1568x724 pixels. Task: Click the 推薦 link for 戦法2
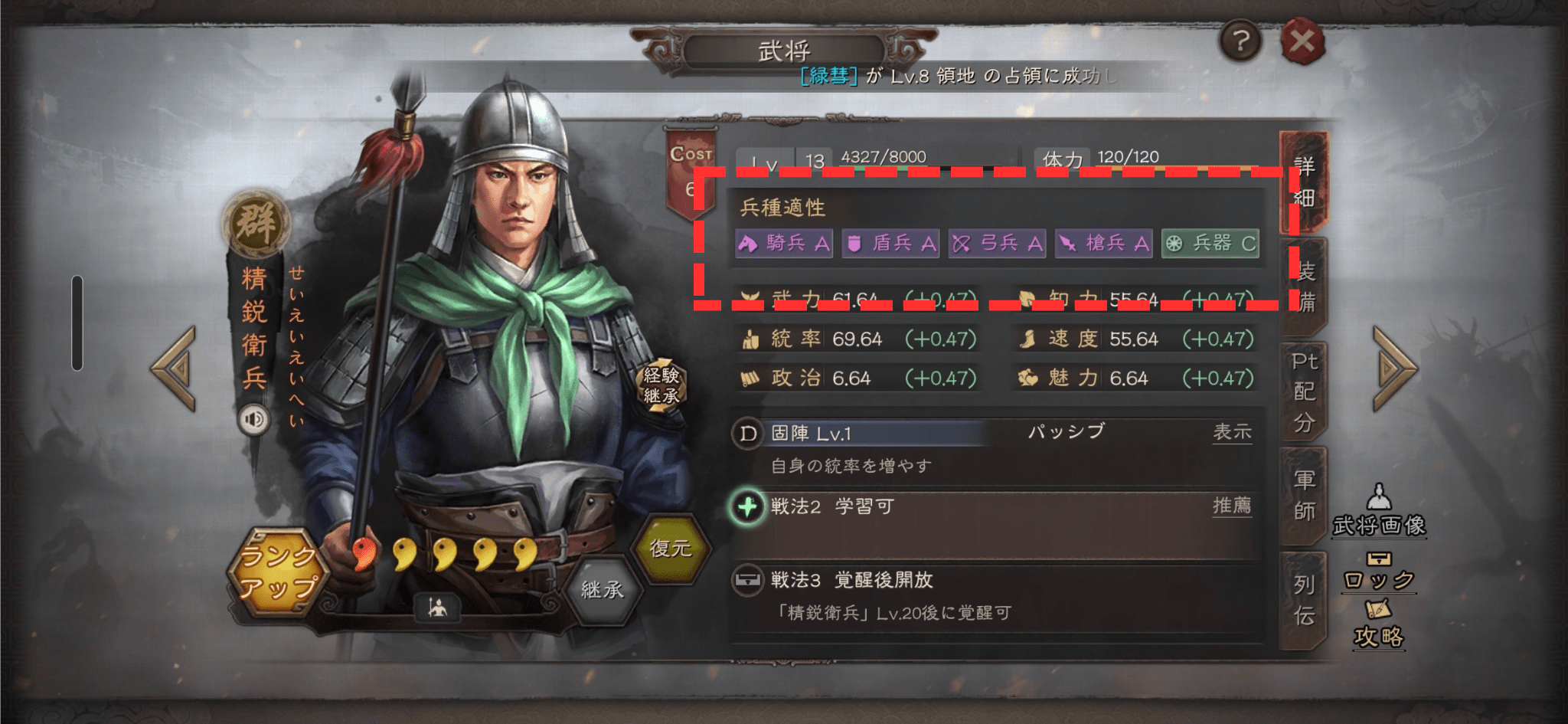tap(1233, 506)
